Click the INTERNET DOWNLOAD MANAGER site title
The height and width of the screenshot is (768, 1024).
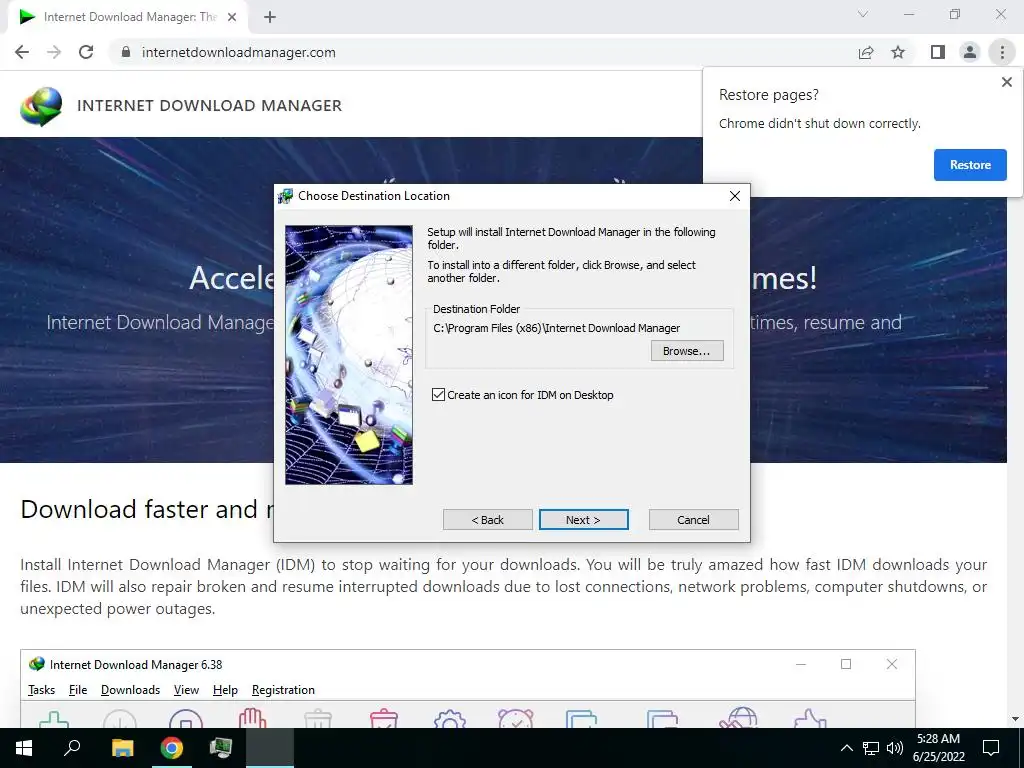point(209,106)
